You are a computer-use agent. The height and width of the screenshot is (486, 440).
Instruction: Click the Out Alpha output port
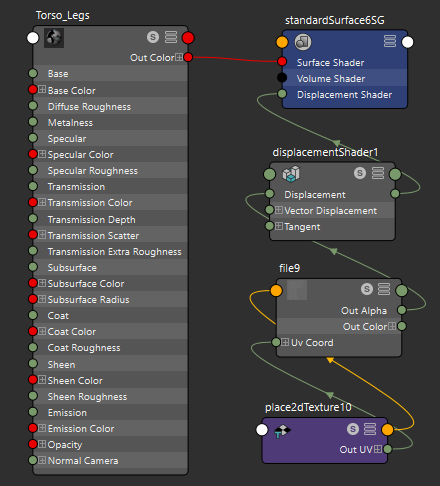(402, 310)
